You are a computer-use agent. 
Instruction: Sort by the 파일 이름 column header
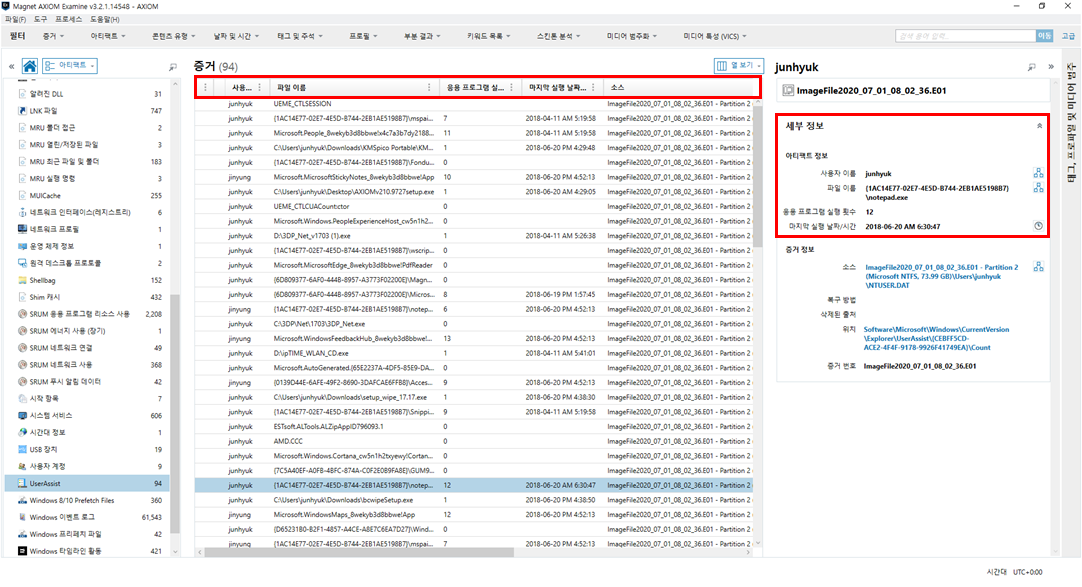point(291,88)
